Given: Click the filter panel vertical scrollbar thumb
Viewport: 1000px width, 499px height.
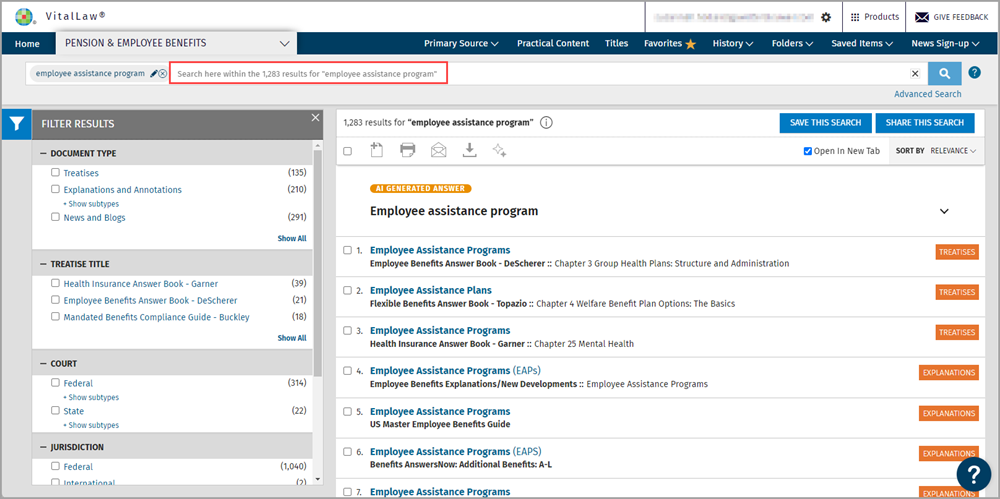Looking at the screenshot, I should click(x=318, y=262).
